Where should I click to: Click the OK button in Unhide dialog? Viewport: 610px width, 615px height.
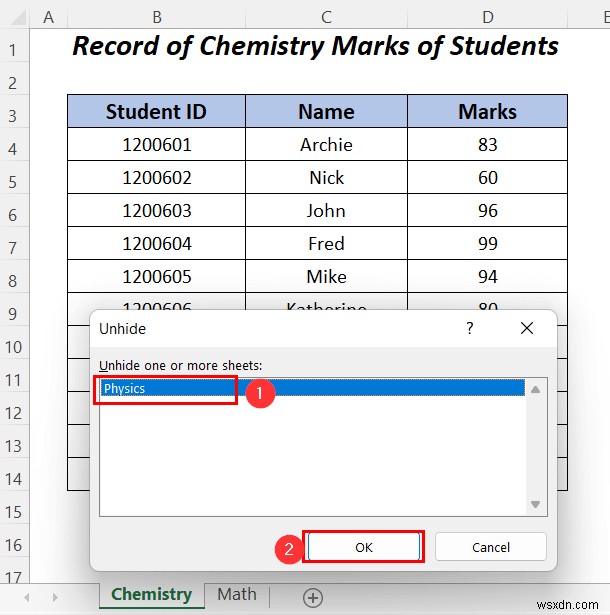pos(364,547)
